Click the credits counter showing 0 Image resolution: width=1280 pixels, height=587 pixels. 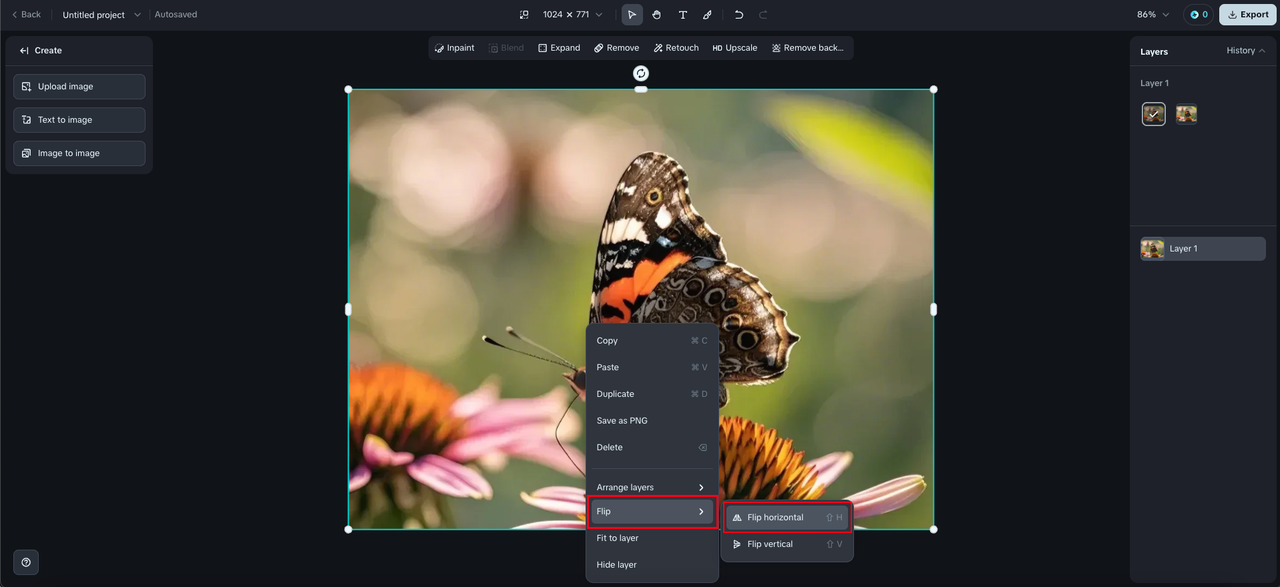click(x=1199, y=15)
